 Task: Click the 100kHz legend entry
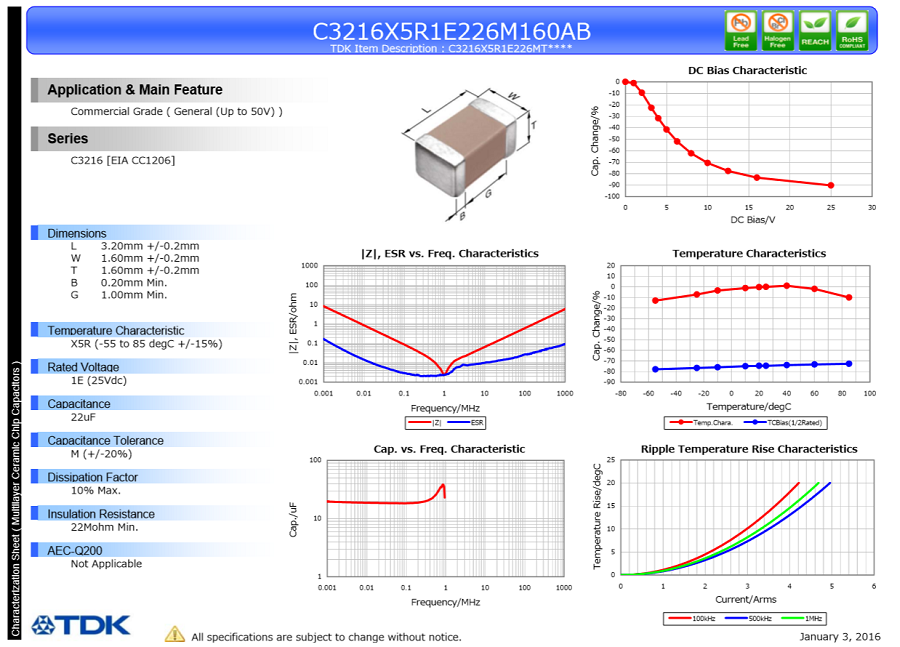(x=691, y=618)
